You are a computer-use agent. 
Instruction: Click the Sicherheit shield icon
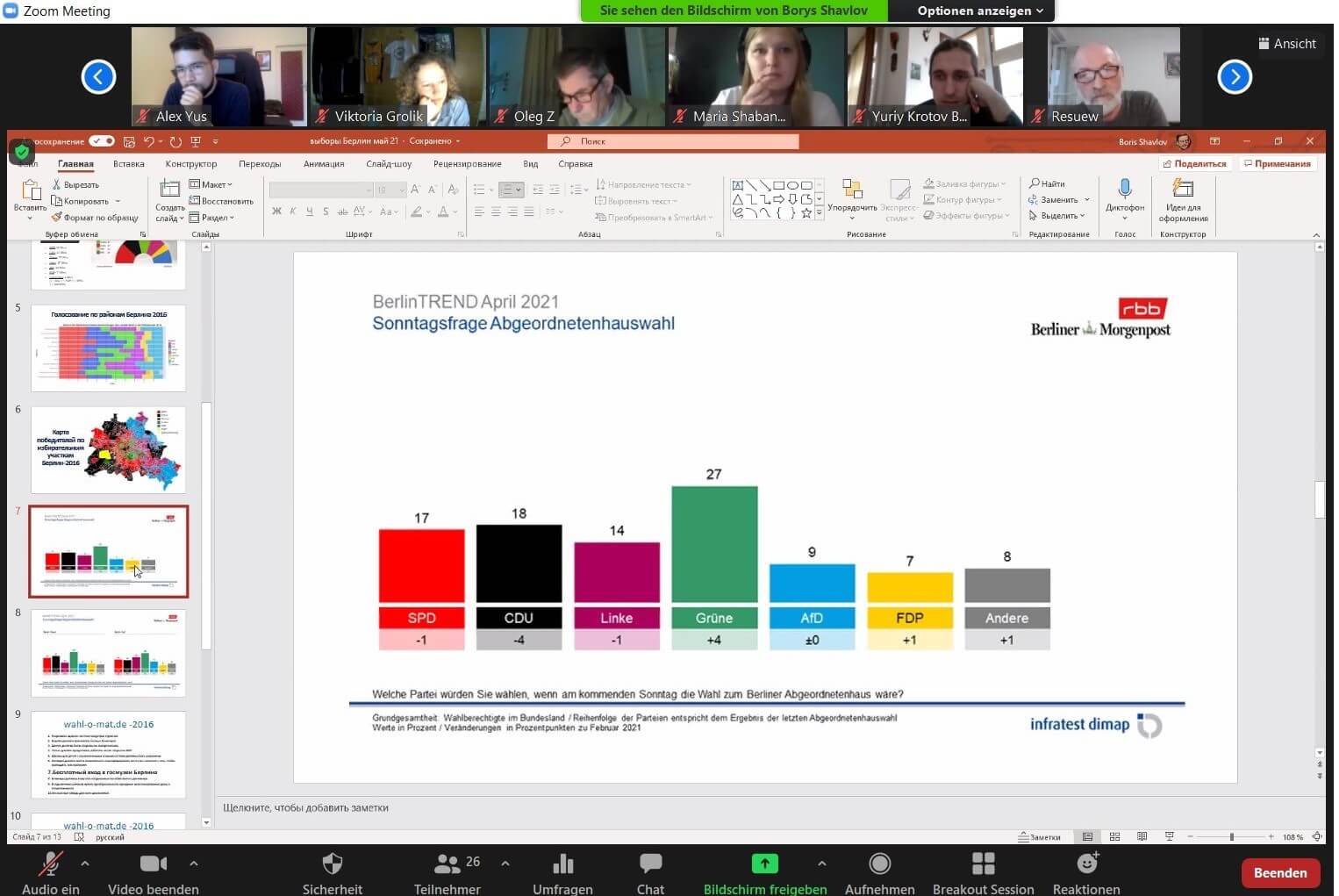click(x=332, y=864)
